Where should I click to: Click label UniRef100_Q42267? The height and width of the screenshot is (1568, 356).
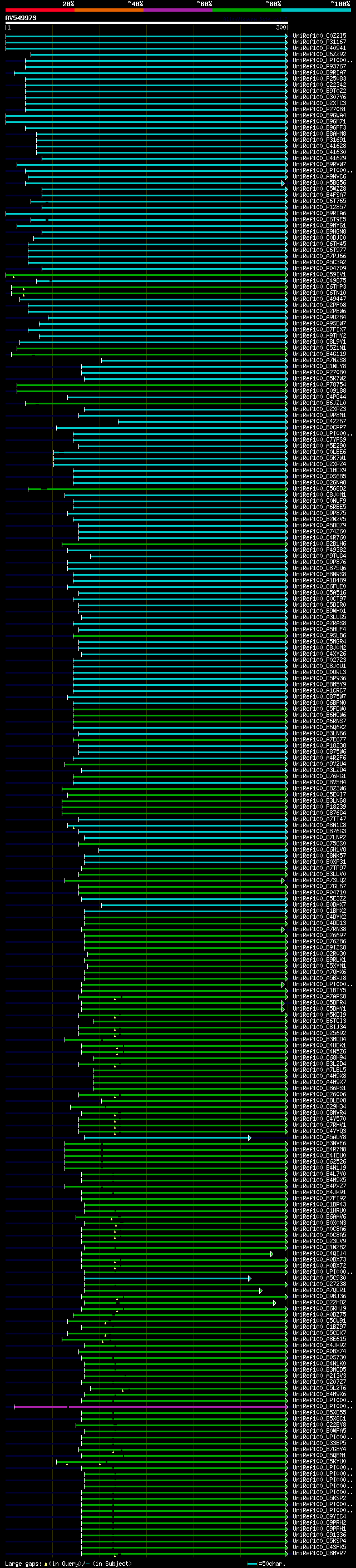tap(319, 421)
